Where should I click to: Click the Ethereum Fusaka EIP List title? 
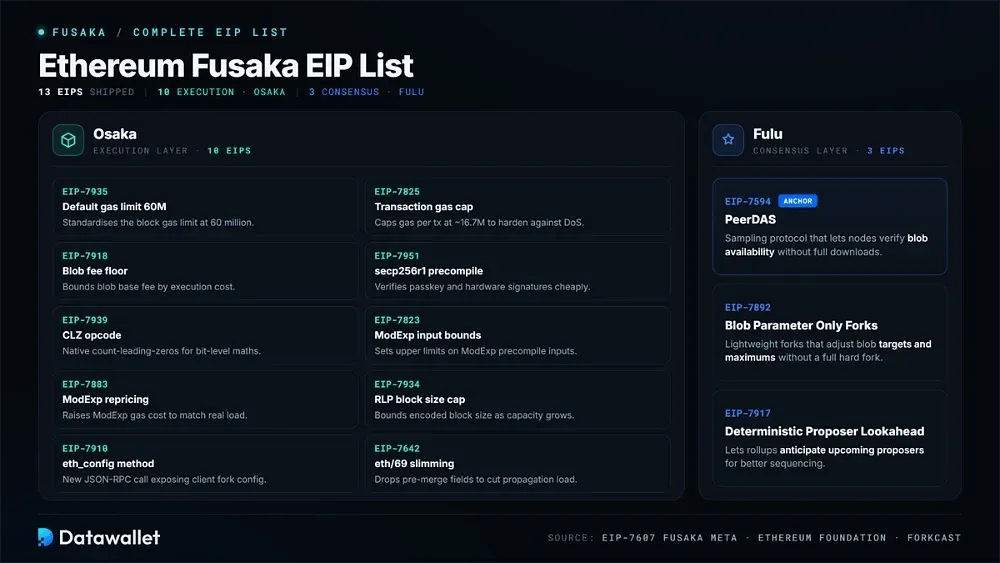pyautogui.click(x=226, y=66)
